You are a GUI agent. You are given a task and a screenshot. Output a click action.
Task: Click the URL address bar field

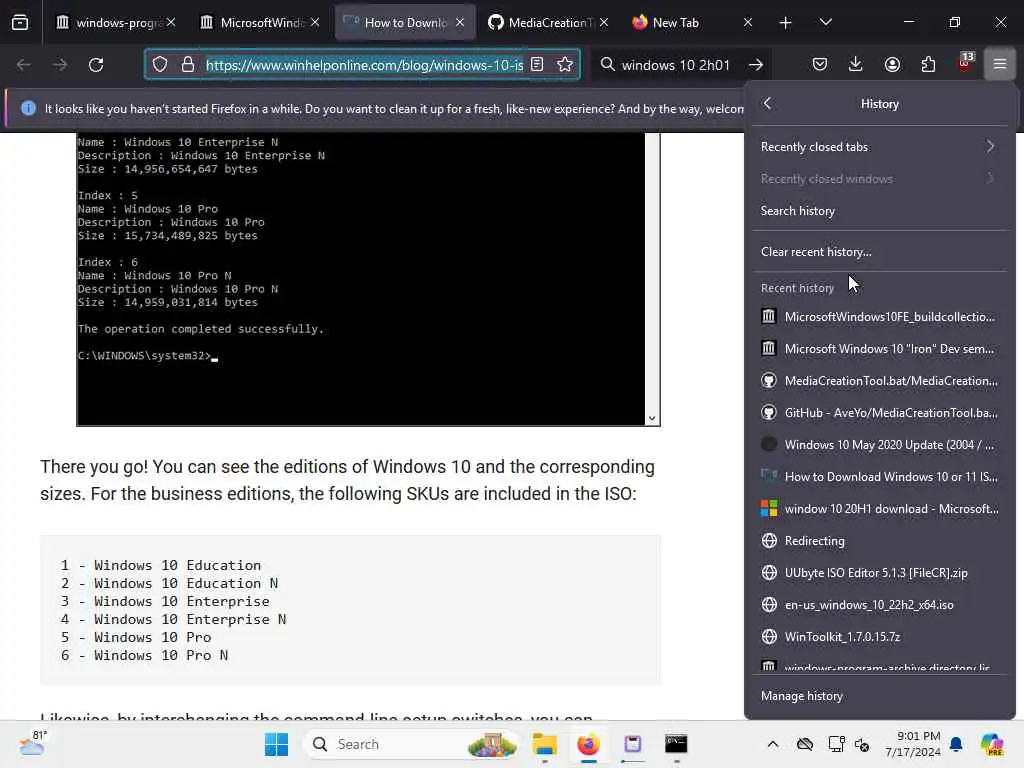364,65
